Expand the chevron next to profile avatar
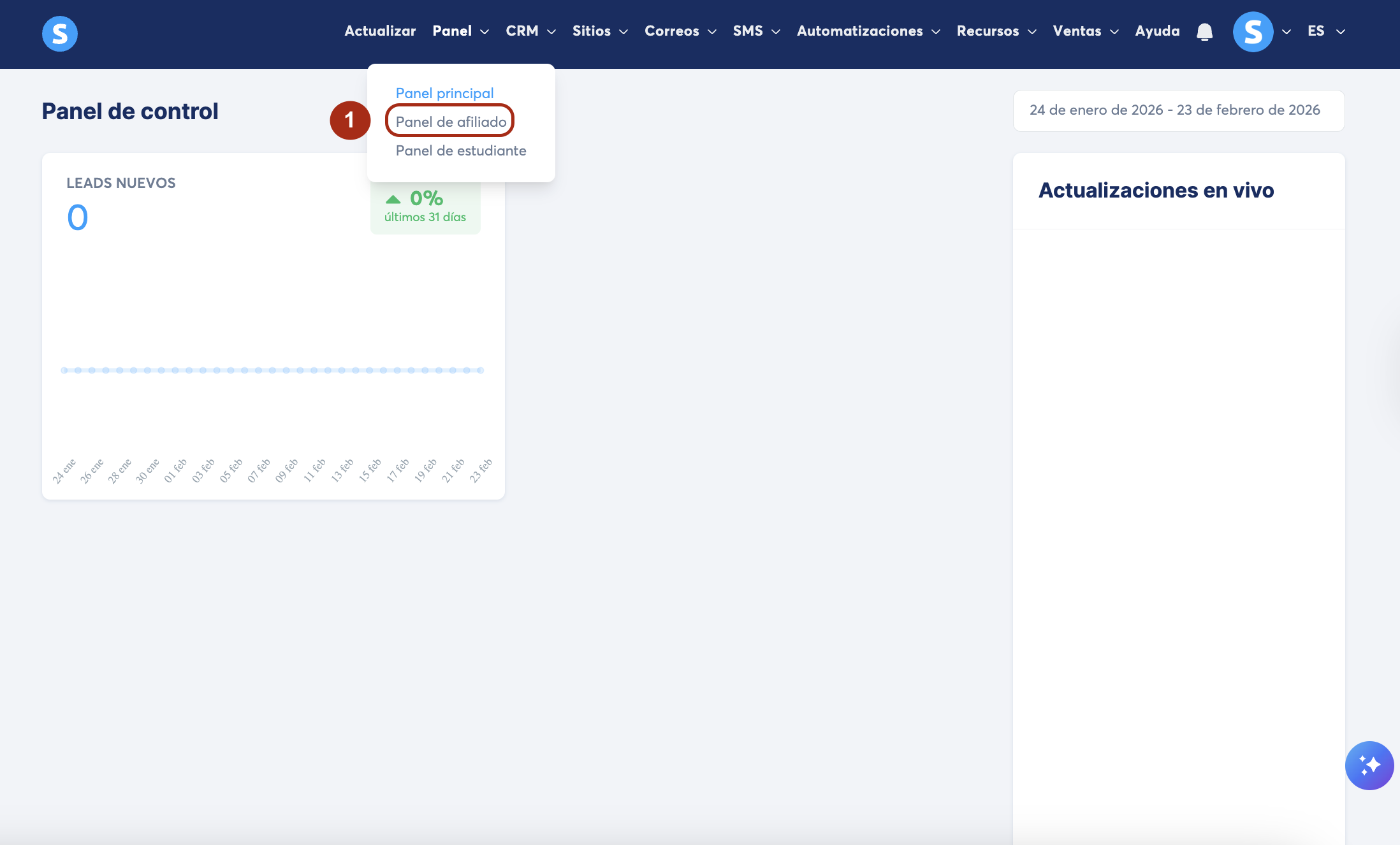1400x845 pixels. tap(1287, 32)
